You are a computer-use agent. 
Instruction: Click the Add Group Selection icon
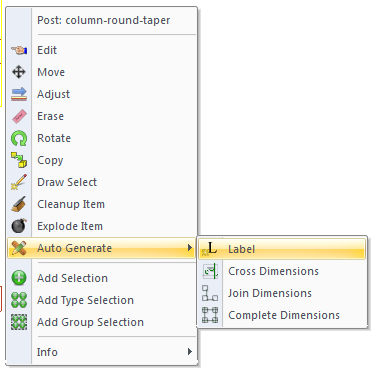tap(19, 322)
